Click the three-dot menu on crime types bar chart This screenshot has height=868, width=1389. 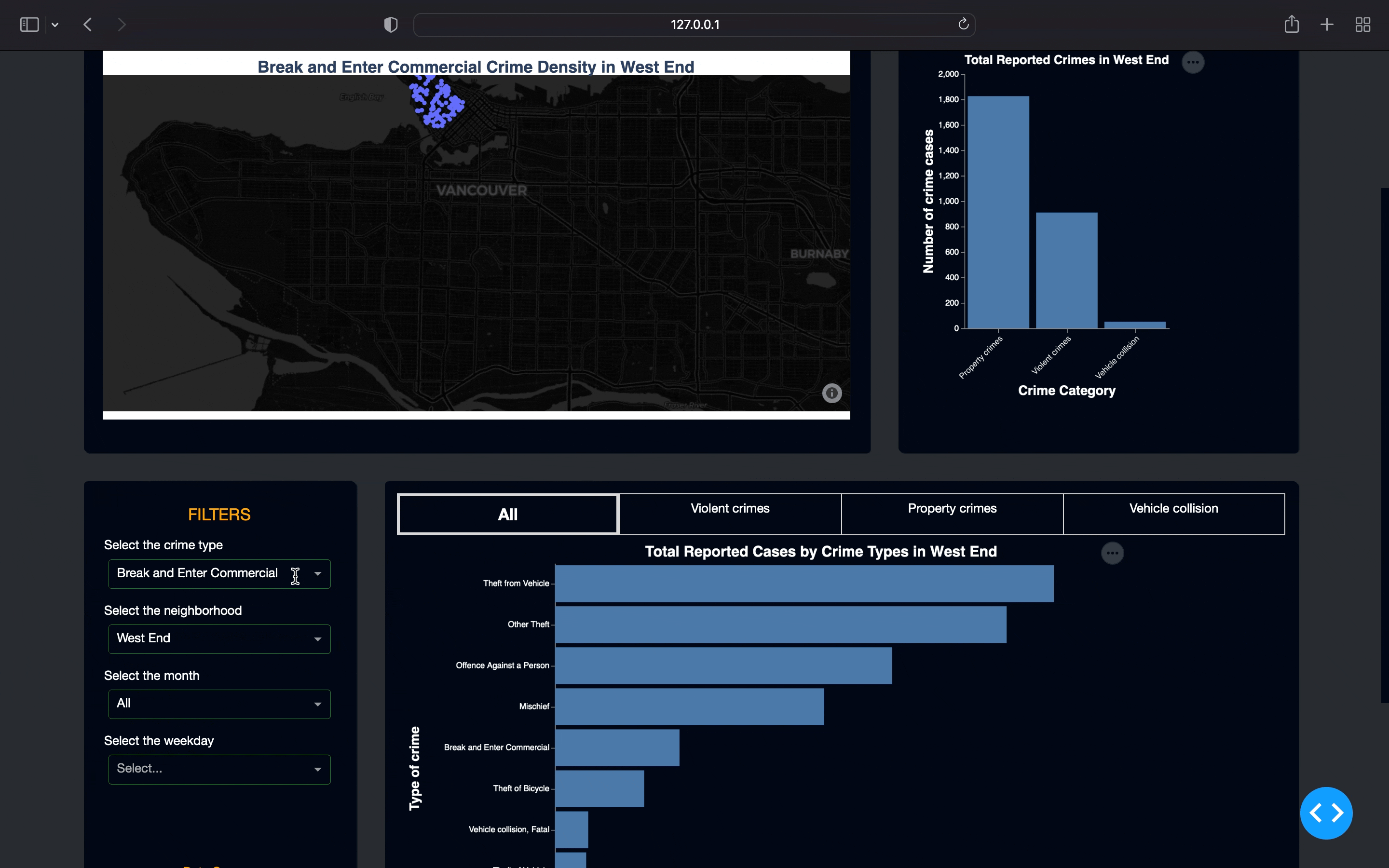point(1113,553)
